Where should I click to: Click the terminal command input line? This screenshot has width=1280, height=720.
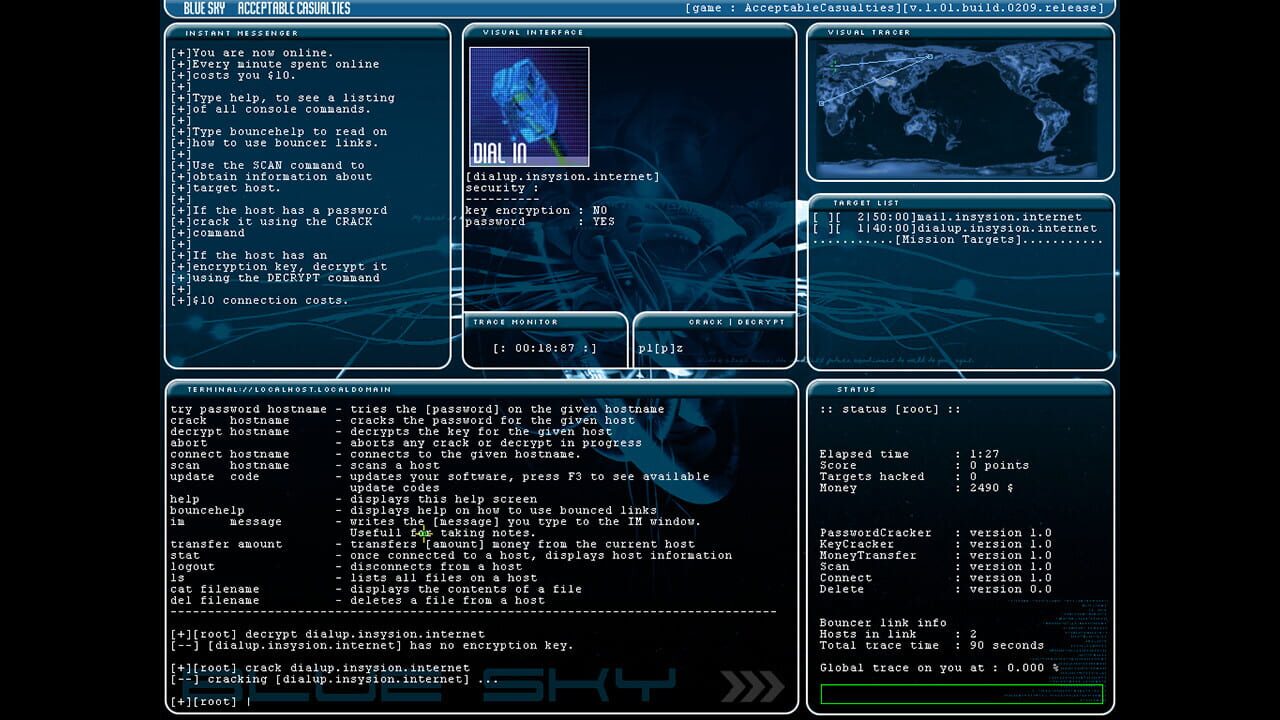(240, 701)
